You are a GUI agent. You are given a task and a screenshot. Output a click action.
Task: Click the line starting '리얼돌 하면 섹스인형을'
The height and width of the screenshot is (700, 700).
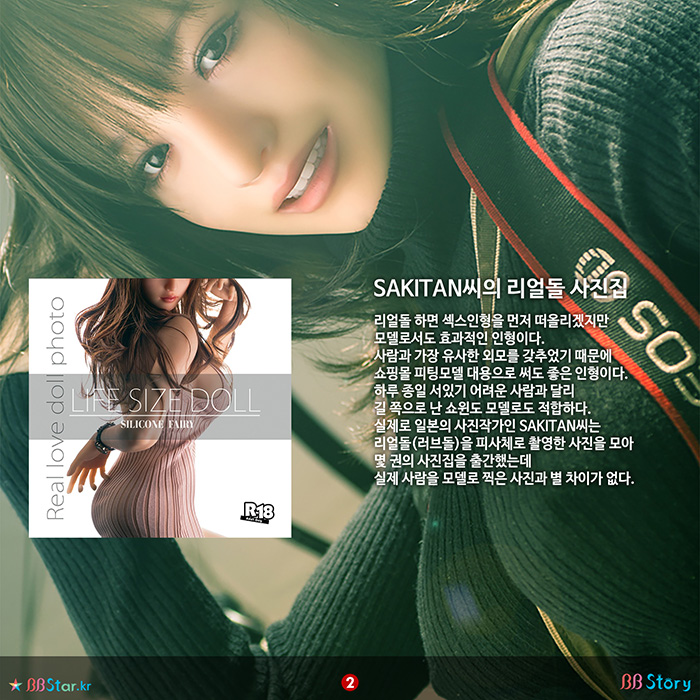491,321
